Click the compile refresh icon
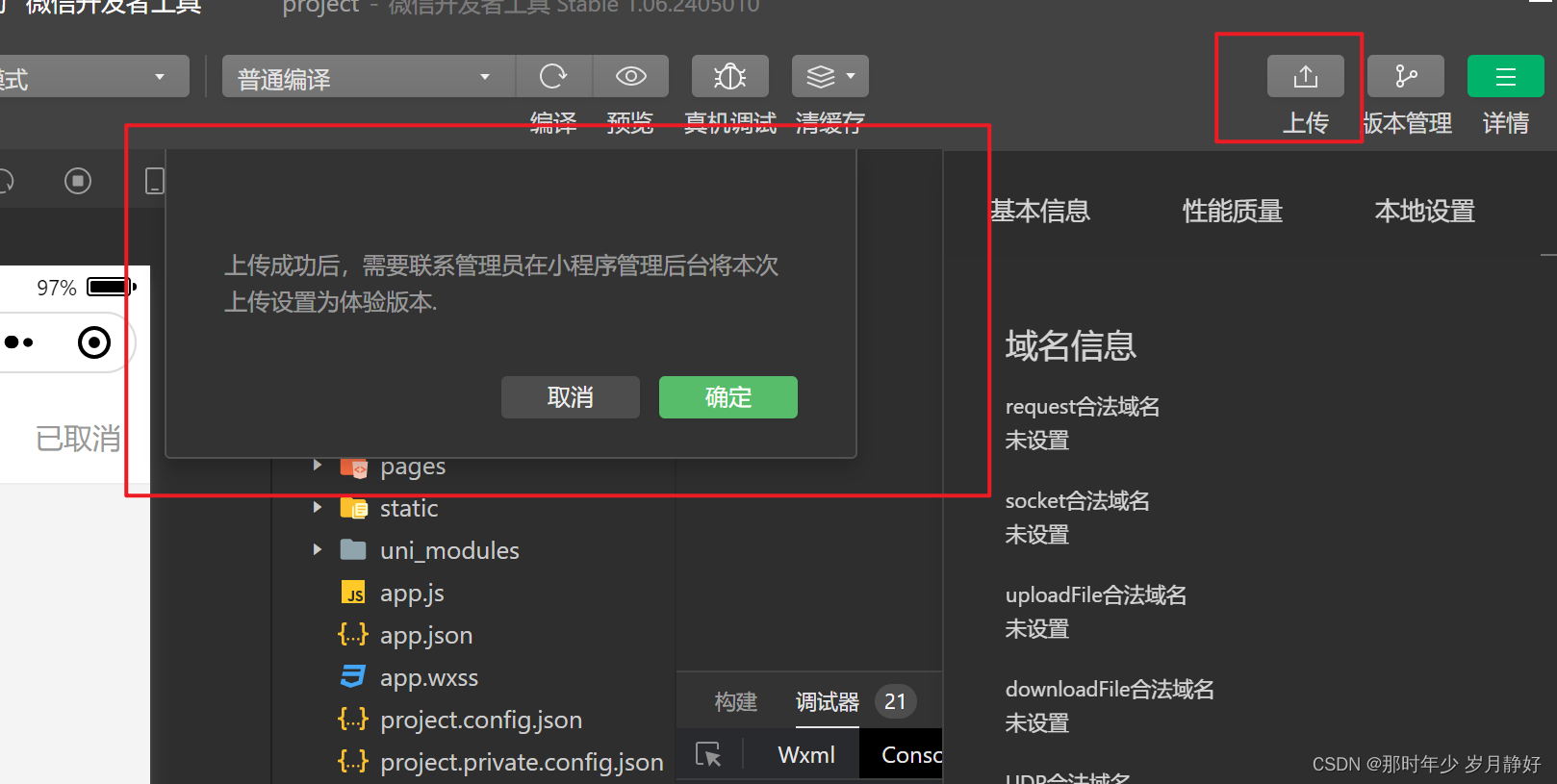This screenshot has height=784, width=1557. tap(553, 76)
